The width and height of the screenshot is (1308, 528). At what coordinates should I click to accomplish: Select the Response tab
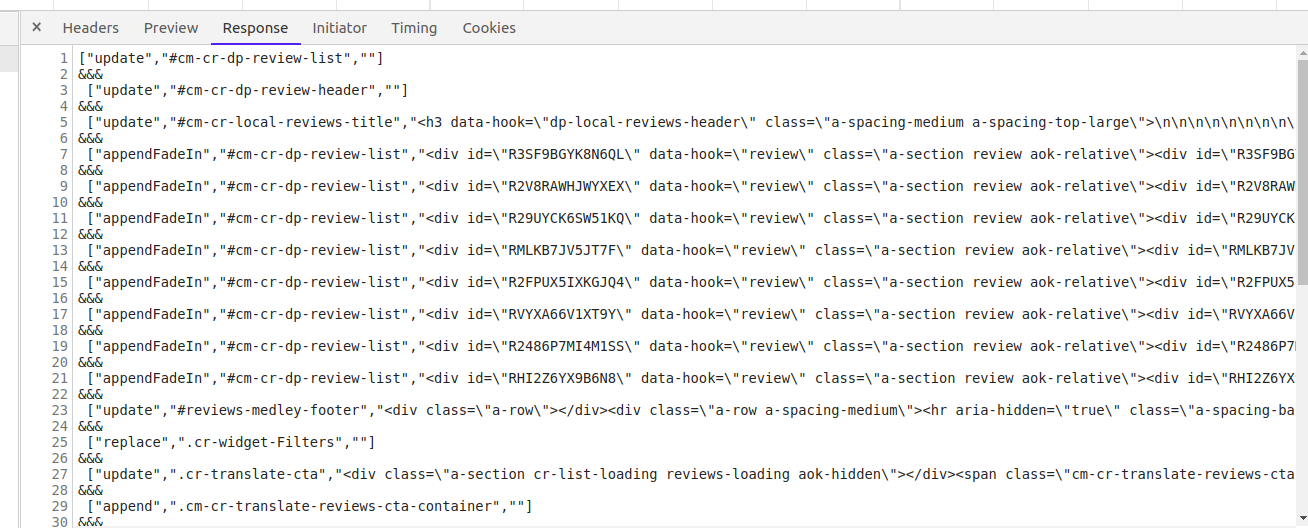(255, 28)
